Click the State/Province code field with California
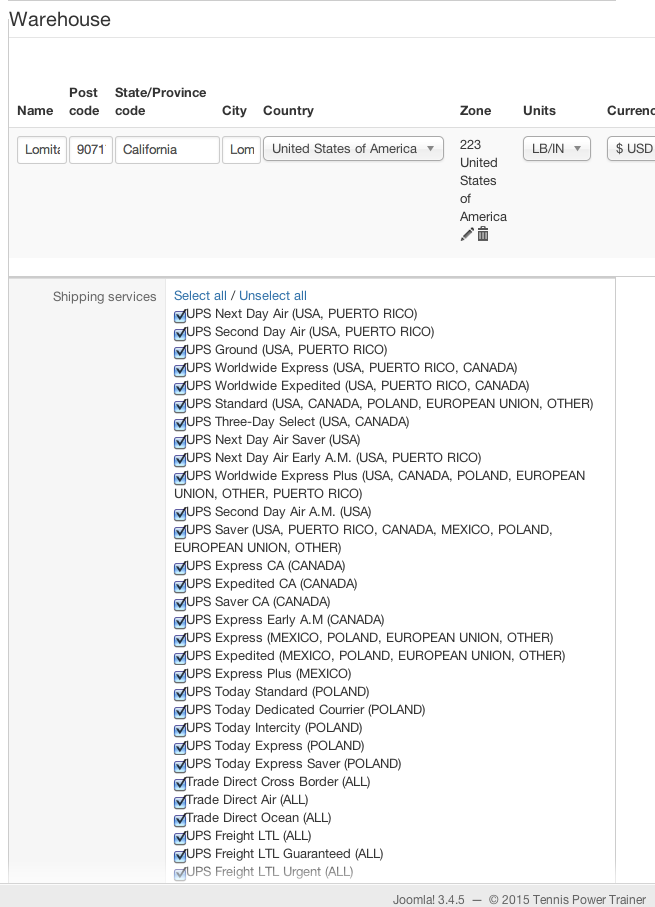The image size is (655, 907). coord(167,150)
